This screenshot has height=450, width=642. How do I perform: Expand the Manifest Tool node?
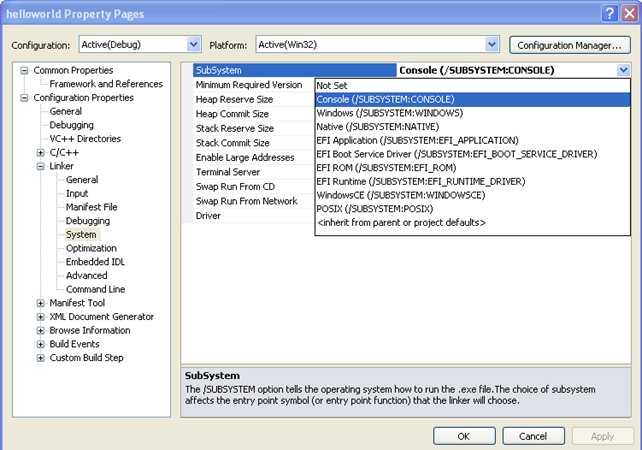[x=41, y=303]
